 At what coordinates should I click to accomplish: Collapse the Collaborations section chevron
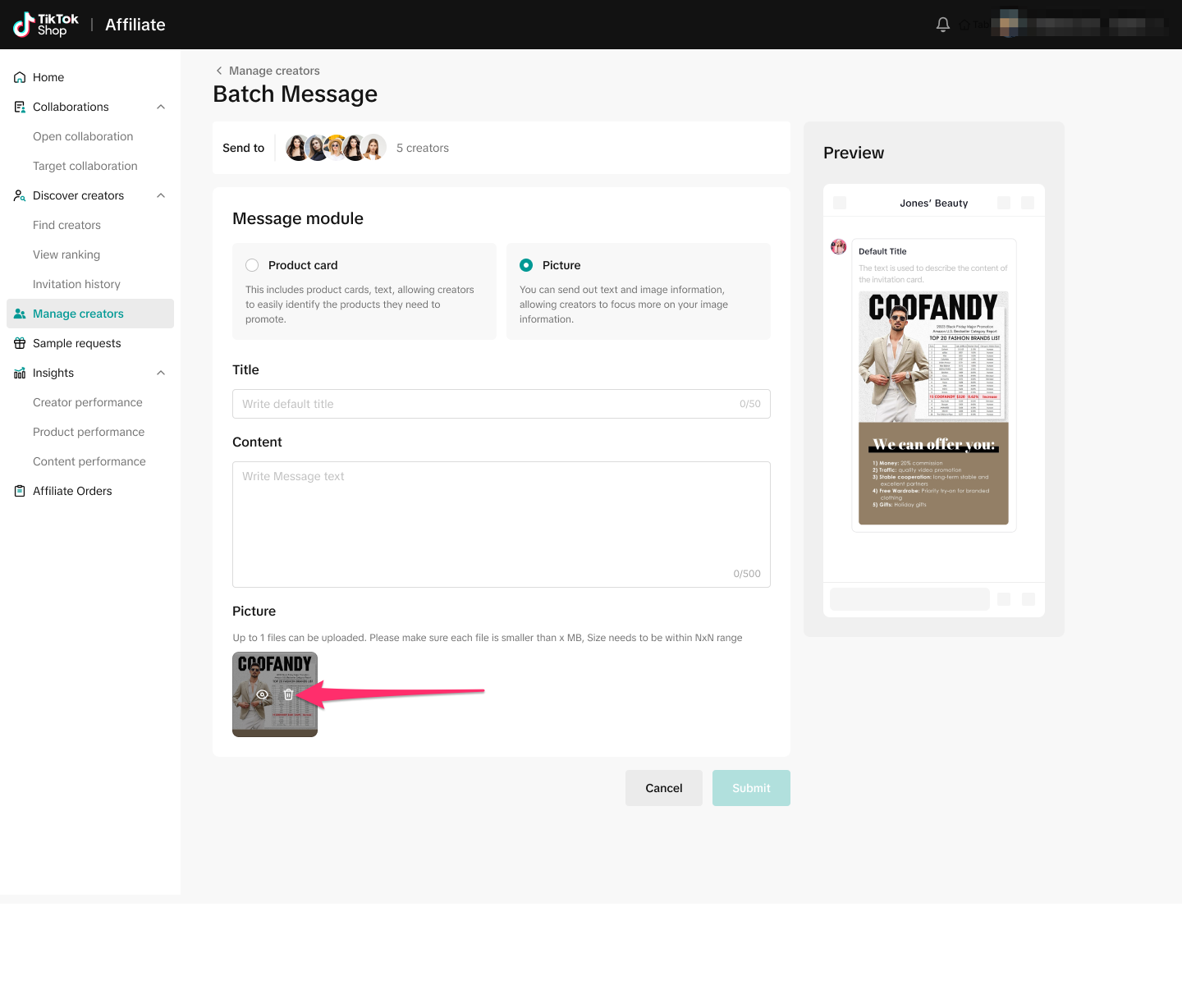[x=161, y=107]
